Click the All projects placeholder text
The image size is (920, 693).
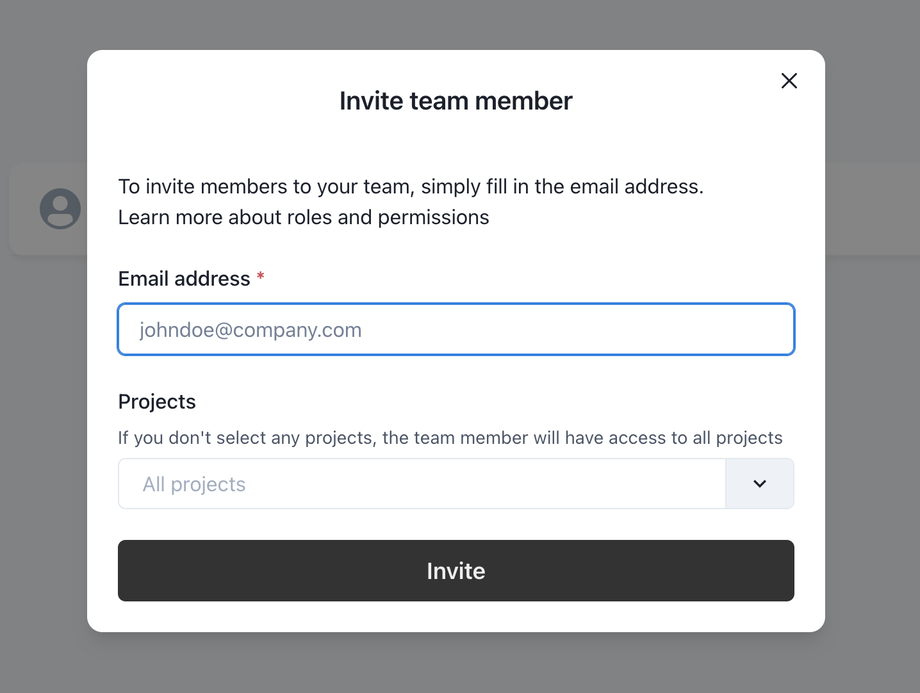coord(194,484)
